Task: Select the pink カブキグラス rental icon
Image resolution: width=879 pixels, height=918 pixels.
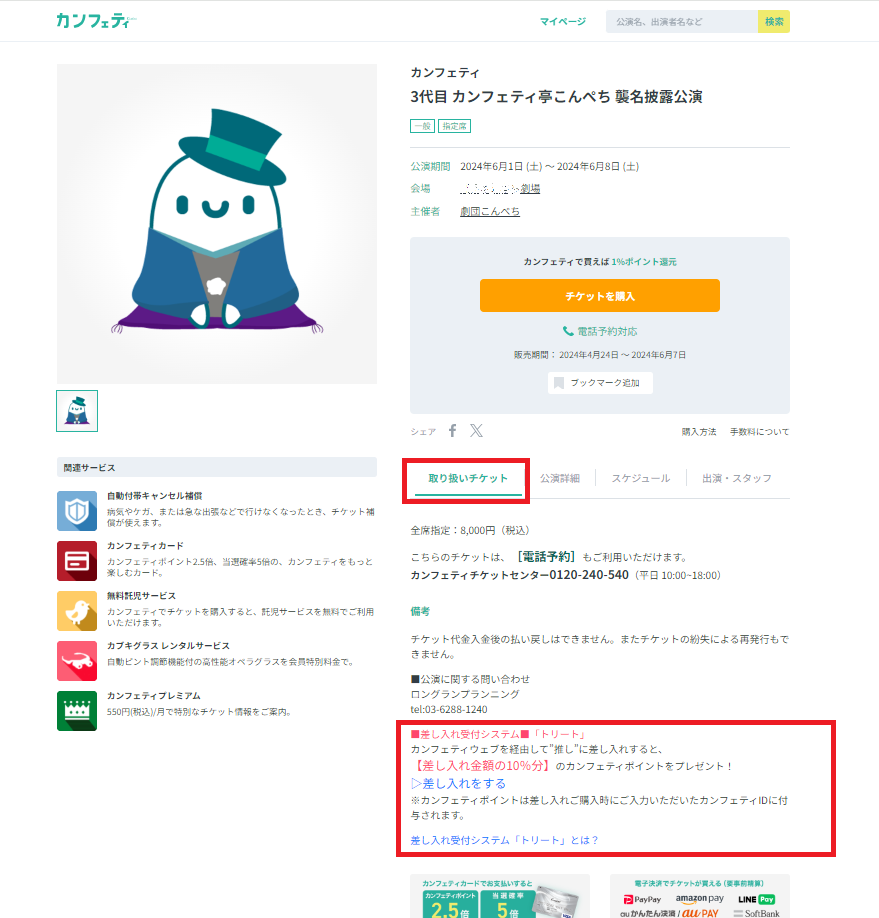Action: pos(77,660)
